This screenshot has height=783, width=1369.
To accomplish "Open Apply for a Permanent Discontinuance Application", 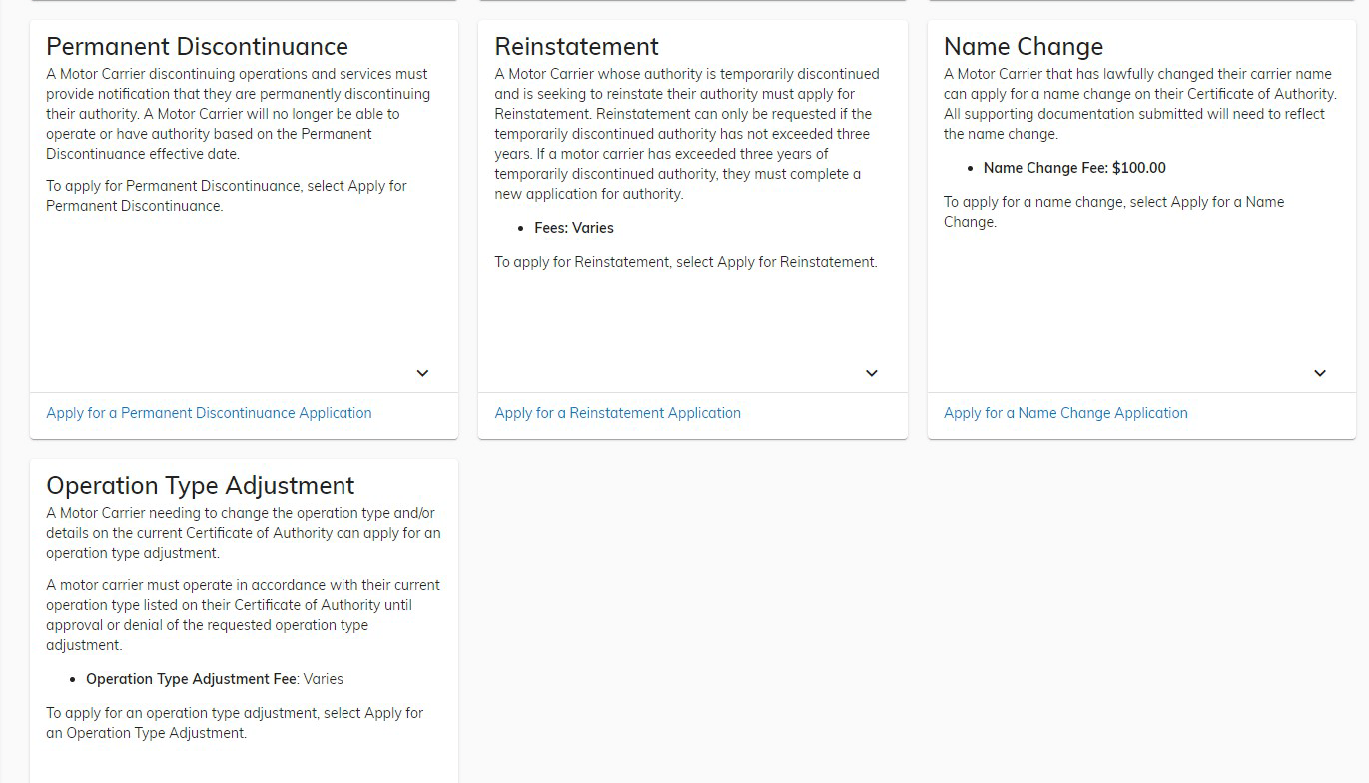I will click(x=209, y=413).
